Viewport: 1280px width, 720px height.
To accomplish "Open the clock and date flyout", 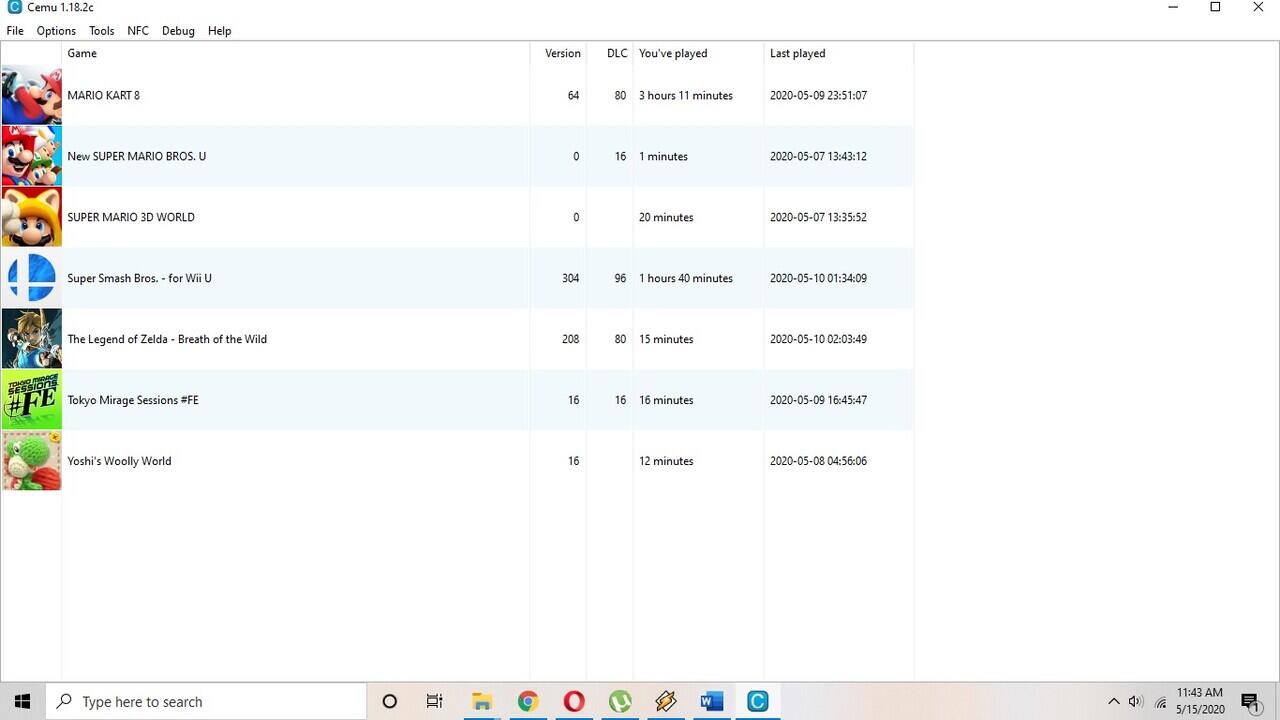I will click(1200, 701).
